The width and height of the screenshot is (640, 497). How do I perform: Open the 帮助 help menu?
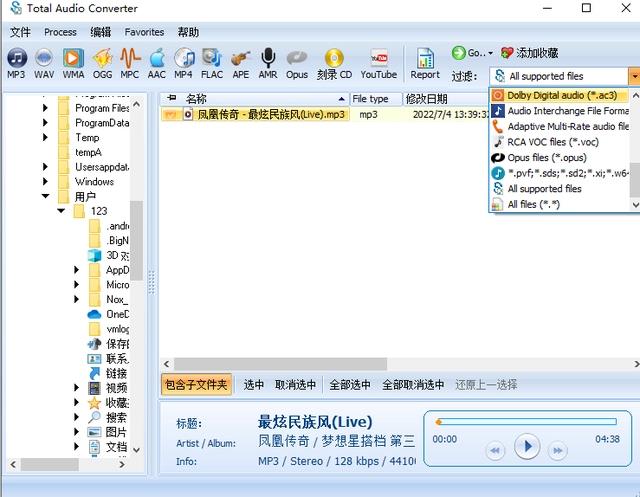pos(188,32)
